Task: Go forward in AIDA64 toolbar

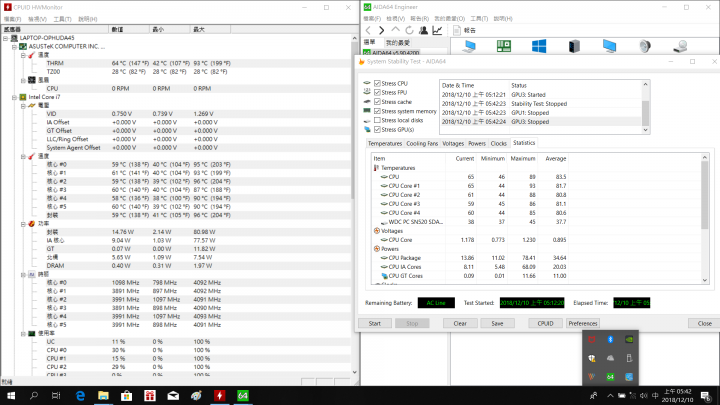Action: pyautogui.click(x=382, y=30)
